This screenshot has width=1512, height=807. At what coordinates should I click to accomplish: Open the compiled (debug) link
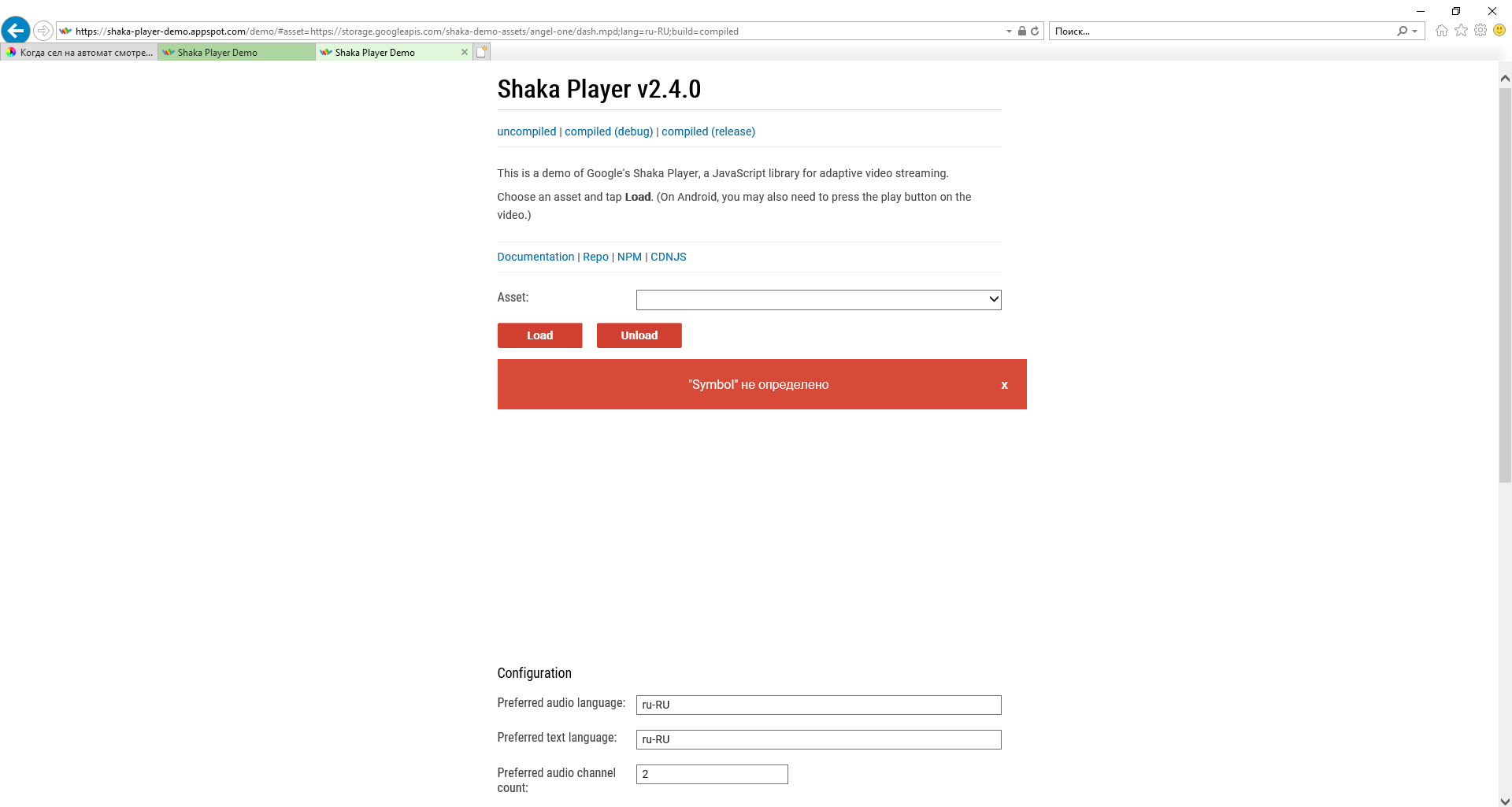(x=609, y=131)
